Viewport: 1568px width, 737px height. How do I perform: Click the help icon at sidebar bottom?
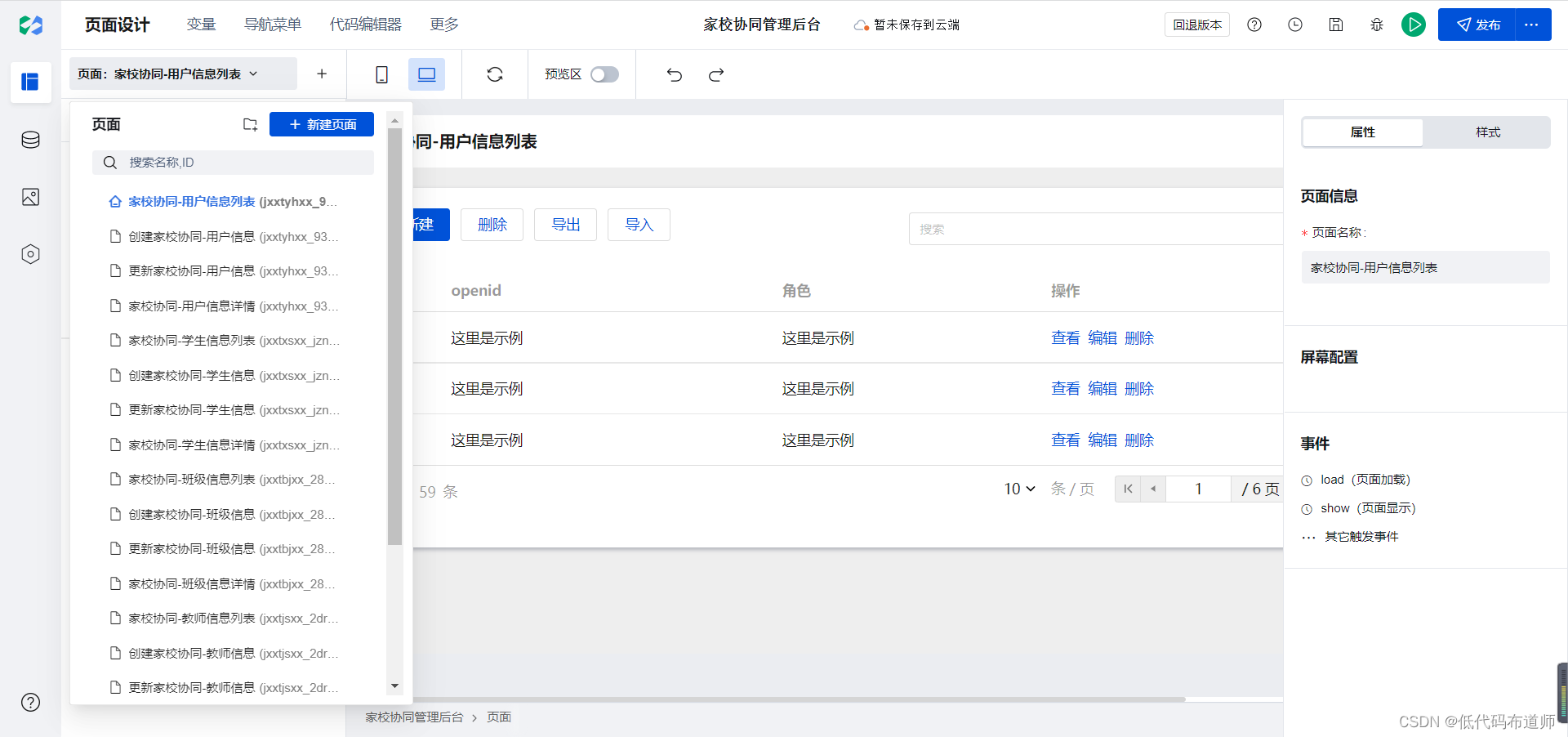[30, 702]
